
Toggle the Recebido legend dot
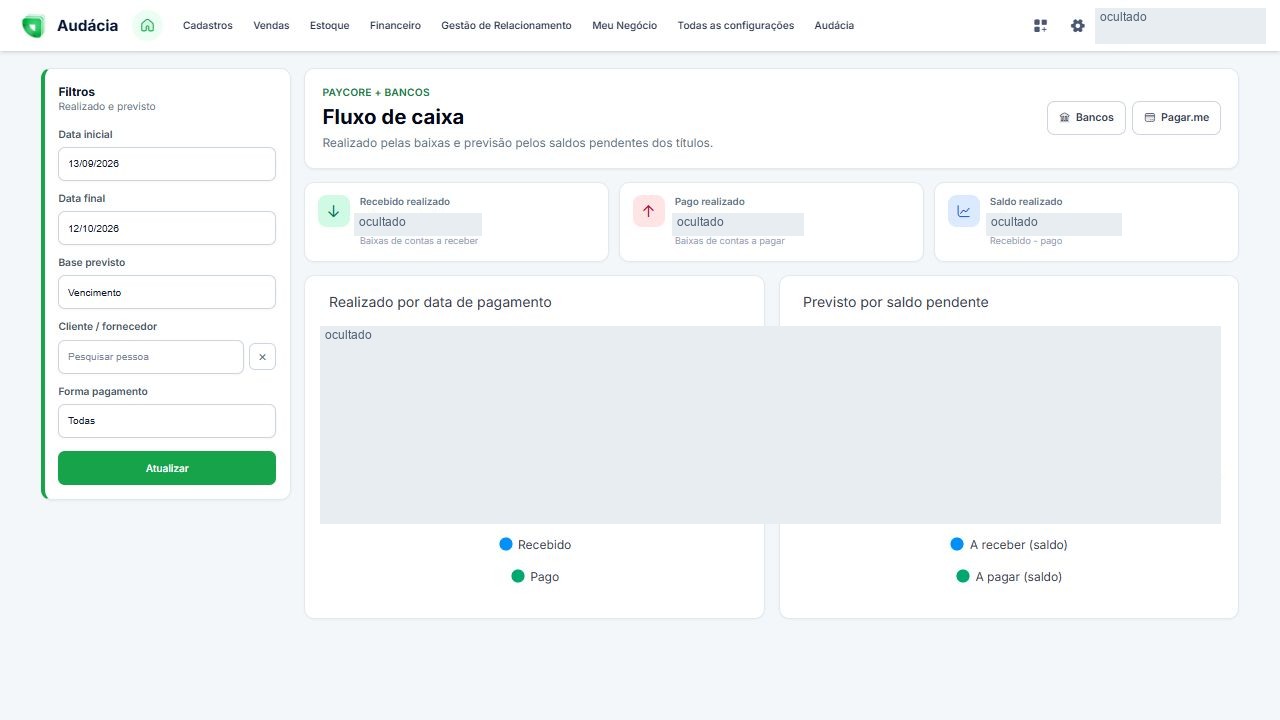click(506, 545)
